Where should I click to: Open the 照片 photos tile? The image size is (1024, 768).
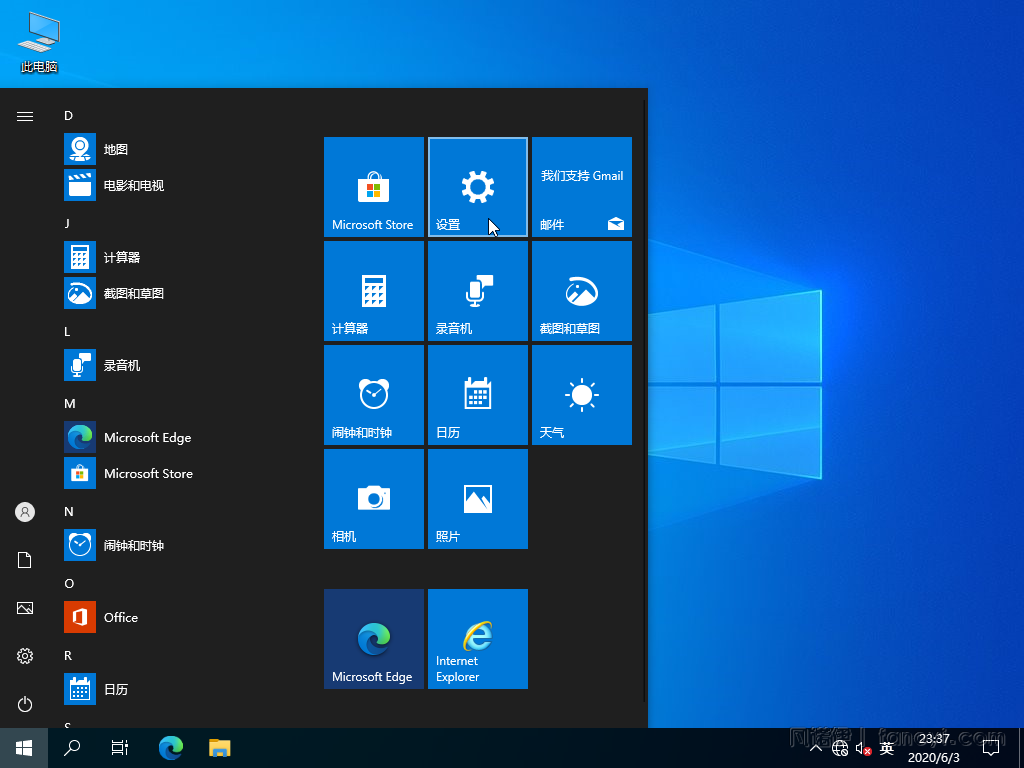pyautogui.click(x=477, y=498)
